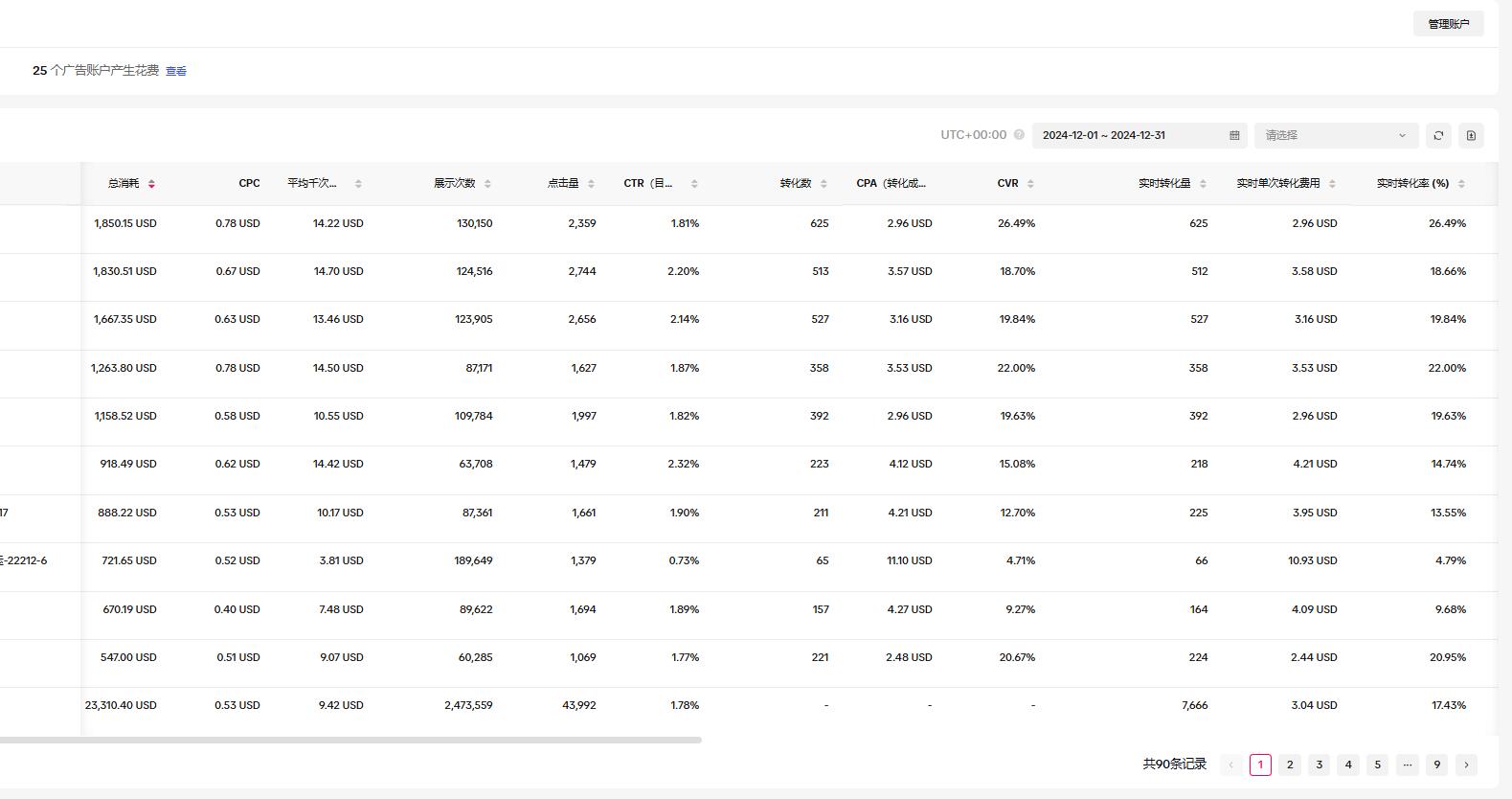Click the 189,649 impressions cell

click(x=474, y=560)
